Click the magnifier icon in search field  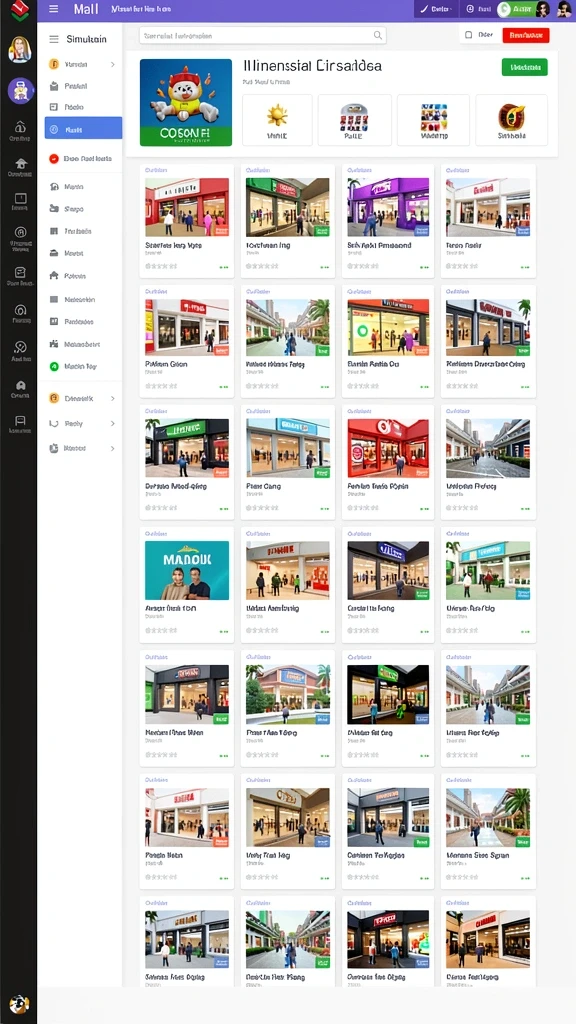377,35
